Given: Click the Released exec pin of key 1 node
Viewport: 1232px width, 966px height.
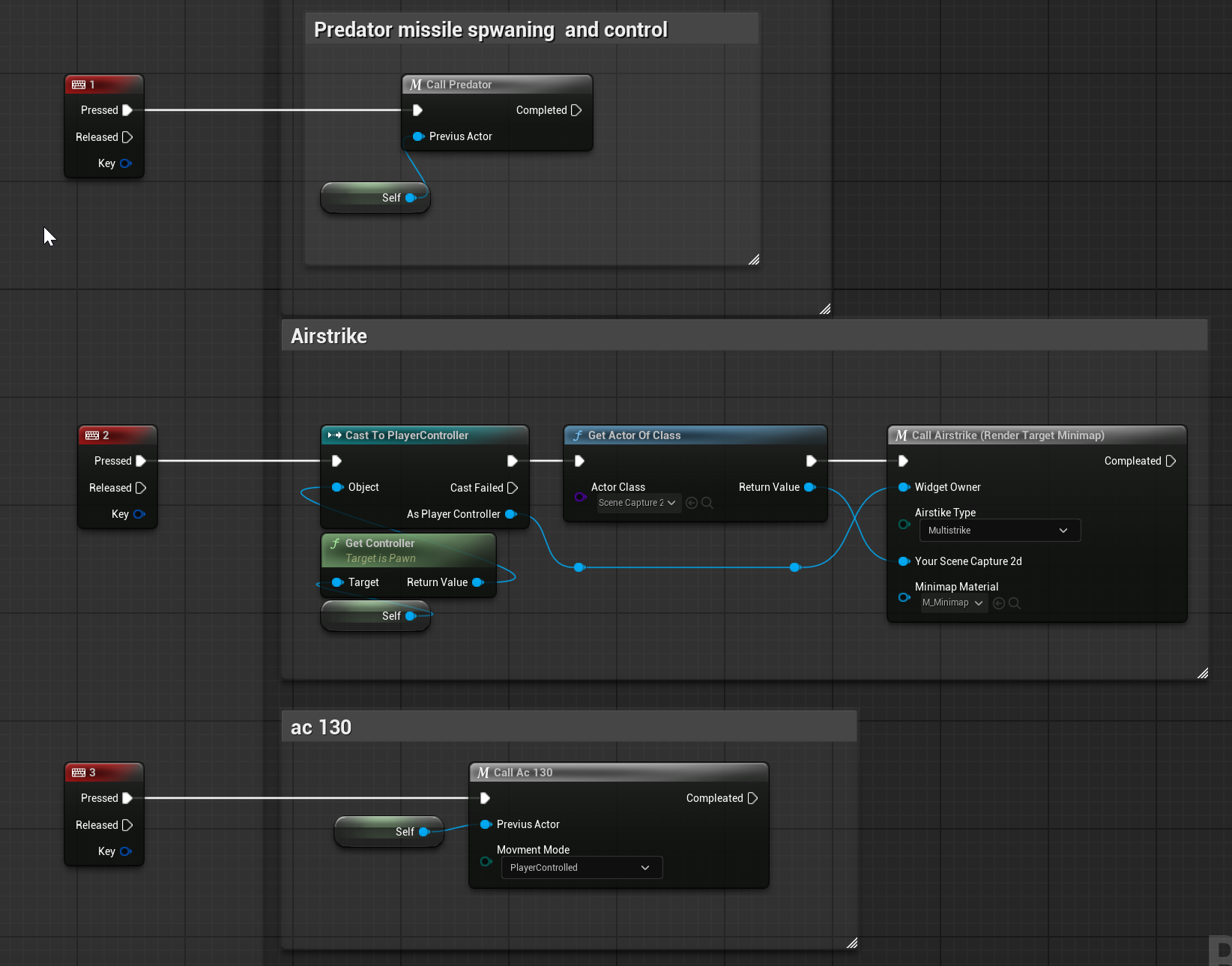Looking at the screenshot, I should 127,137.
